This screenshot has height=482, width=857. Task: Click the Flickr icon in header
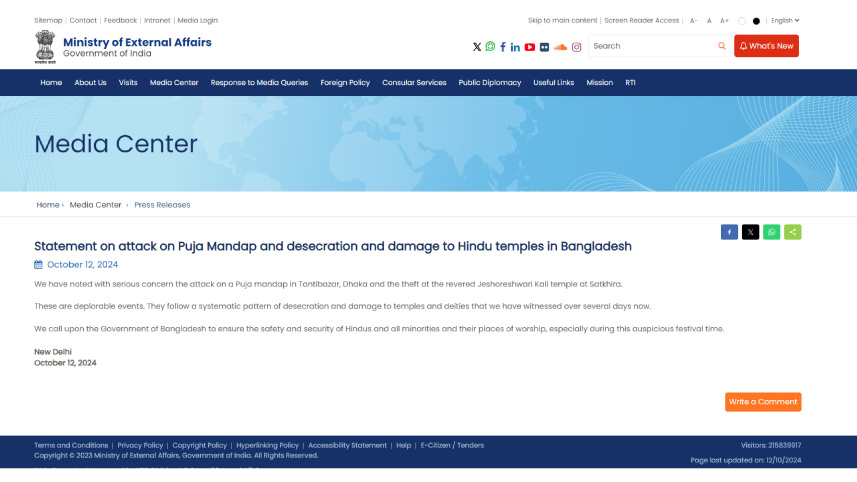tap(544, 46)
